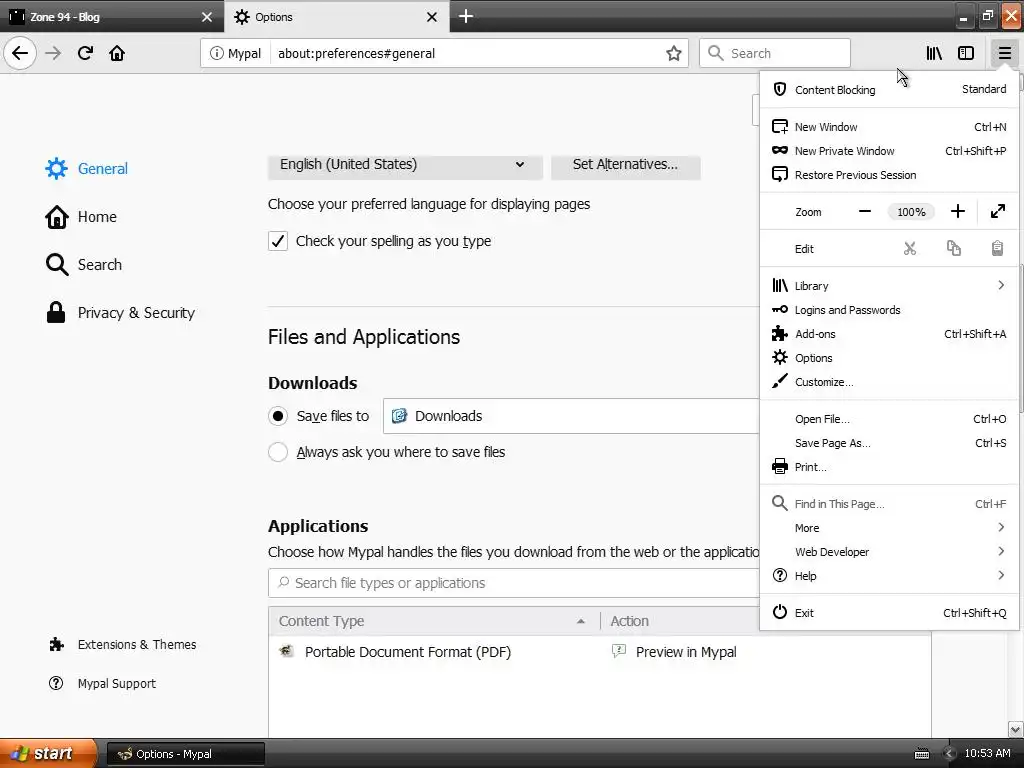The height and width of the screenshot is (768, 1024).
Task: Click the Cut scissors icon
Action: pyautogui.click(x=910, y=248)
